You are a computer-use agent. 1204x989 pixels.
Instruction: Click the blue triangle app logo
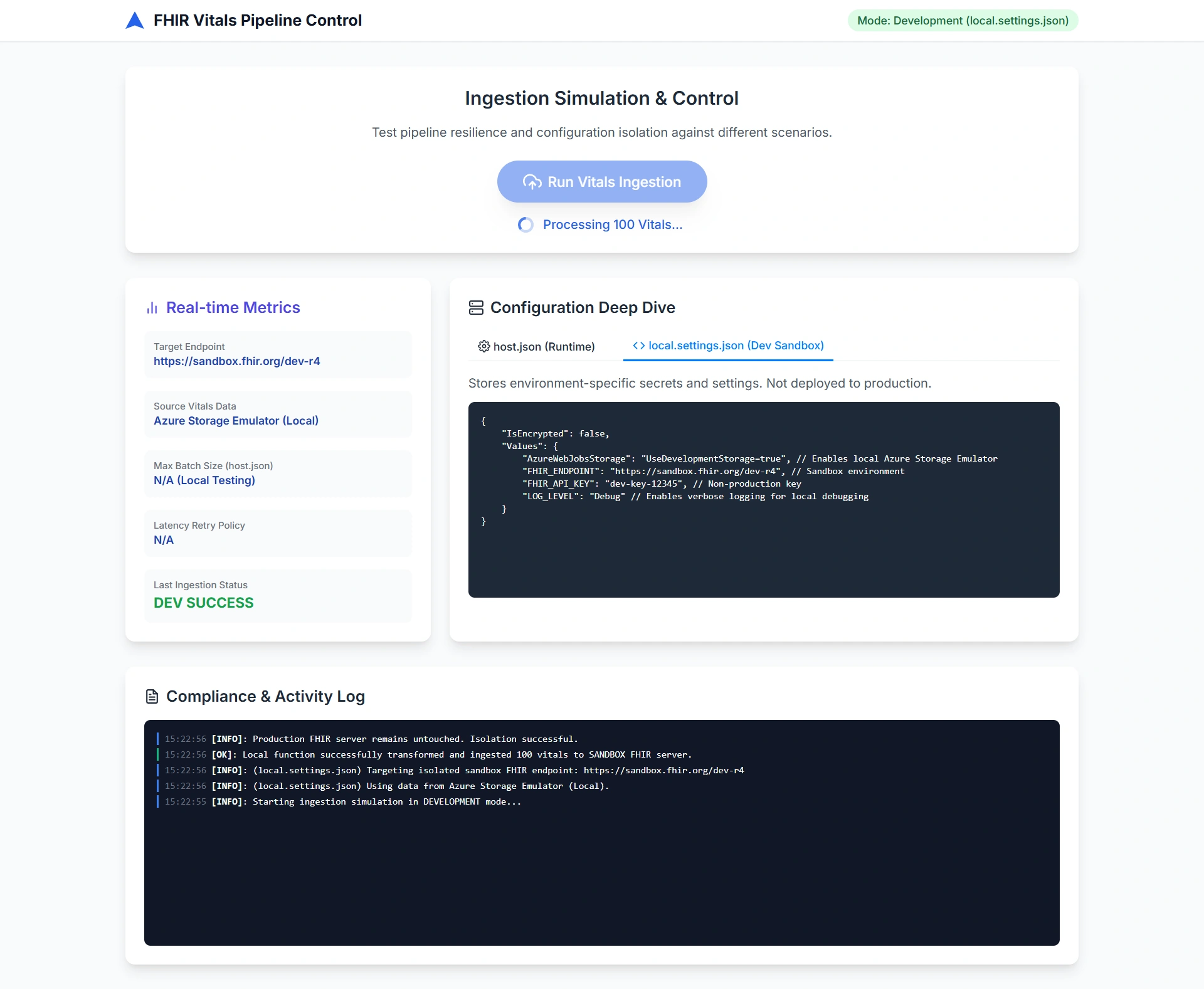tap(135, 21)
